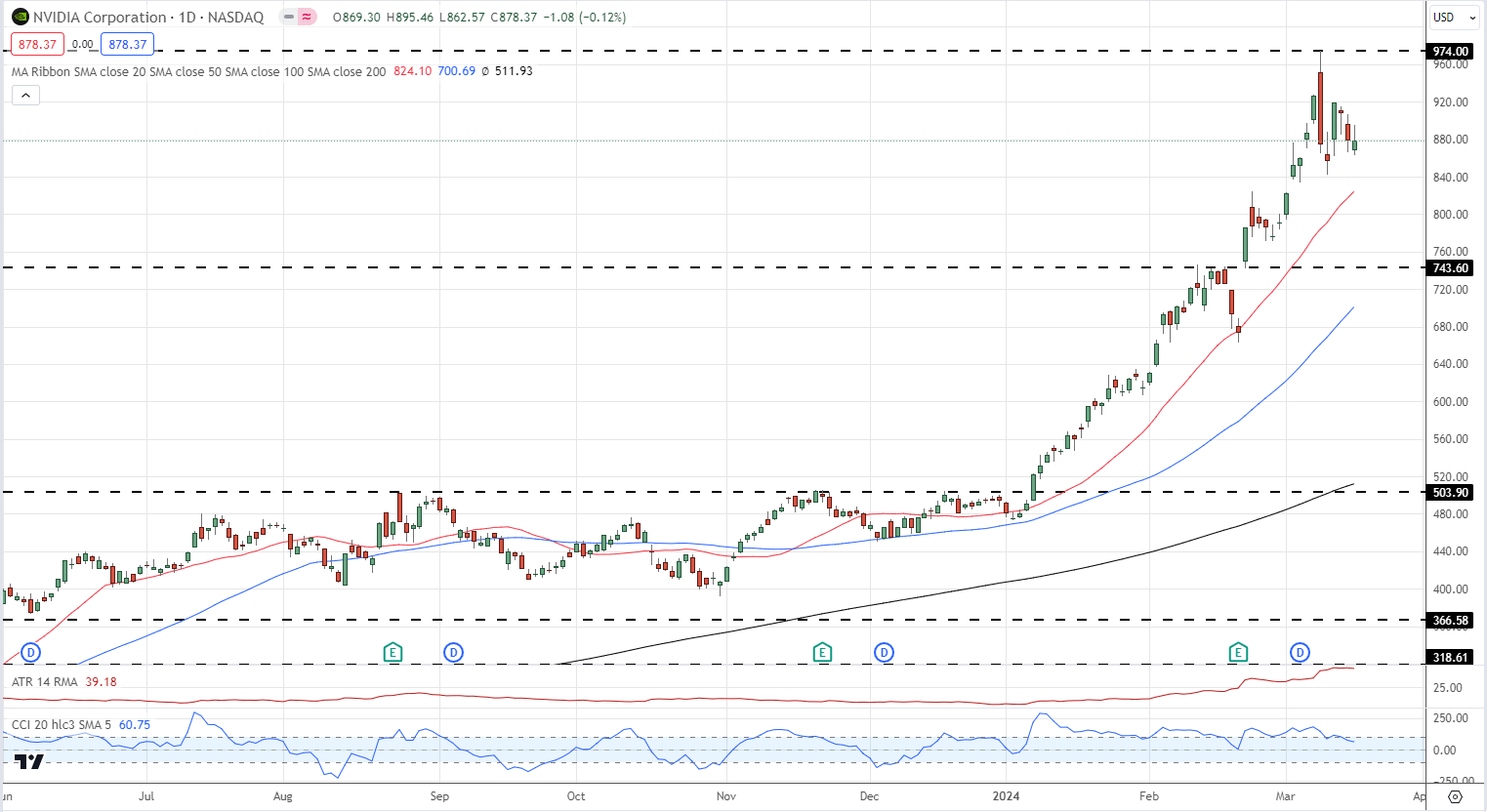Open the dividend D marker in early March
Screen dimensions: 1487x812
(1300, 652)
